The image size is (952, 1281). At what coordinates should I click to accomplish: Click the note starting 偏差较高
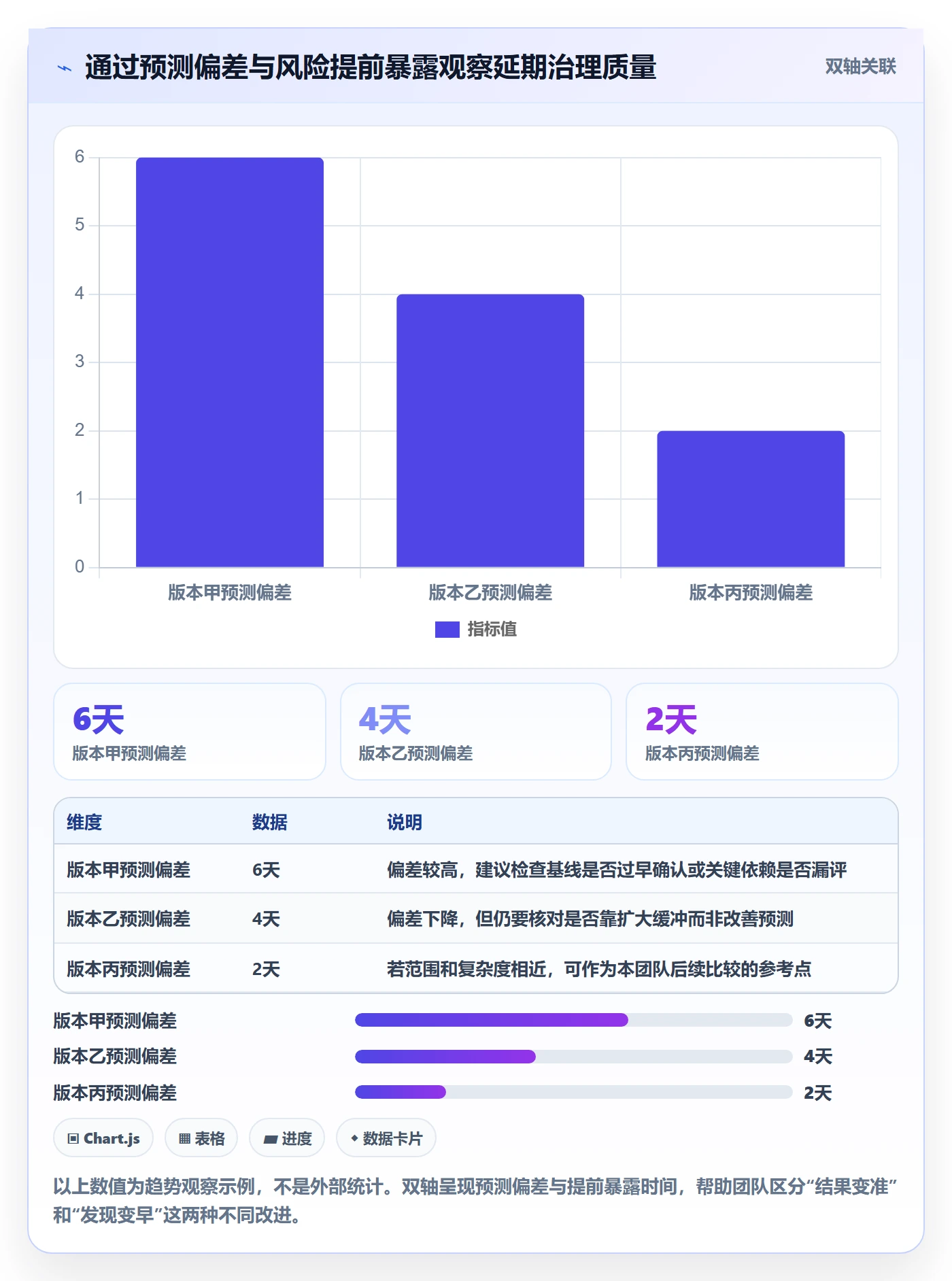617,870
